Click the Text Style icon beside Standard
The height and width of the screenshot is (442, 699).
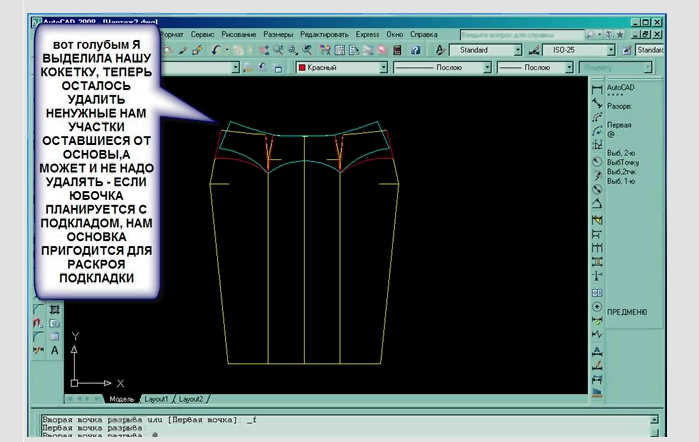coord(440,49)
